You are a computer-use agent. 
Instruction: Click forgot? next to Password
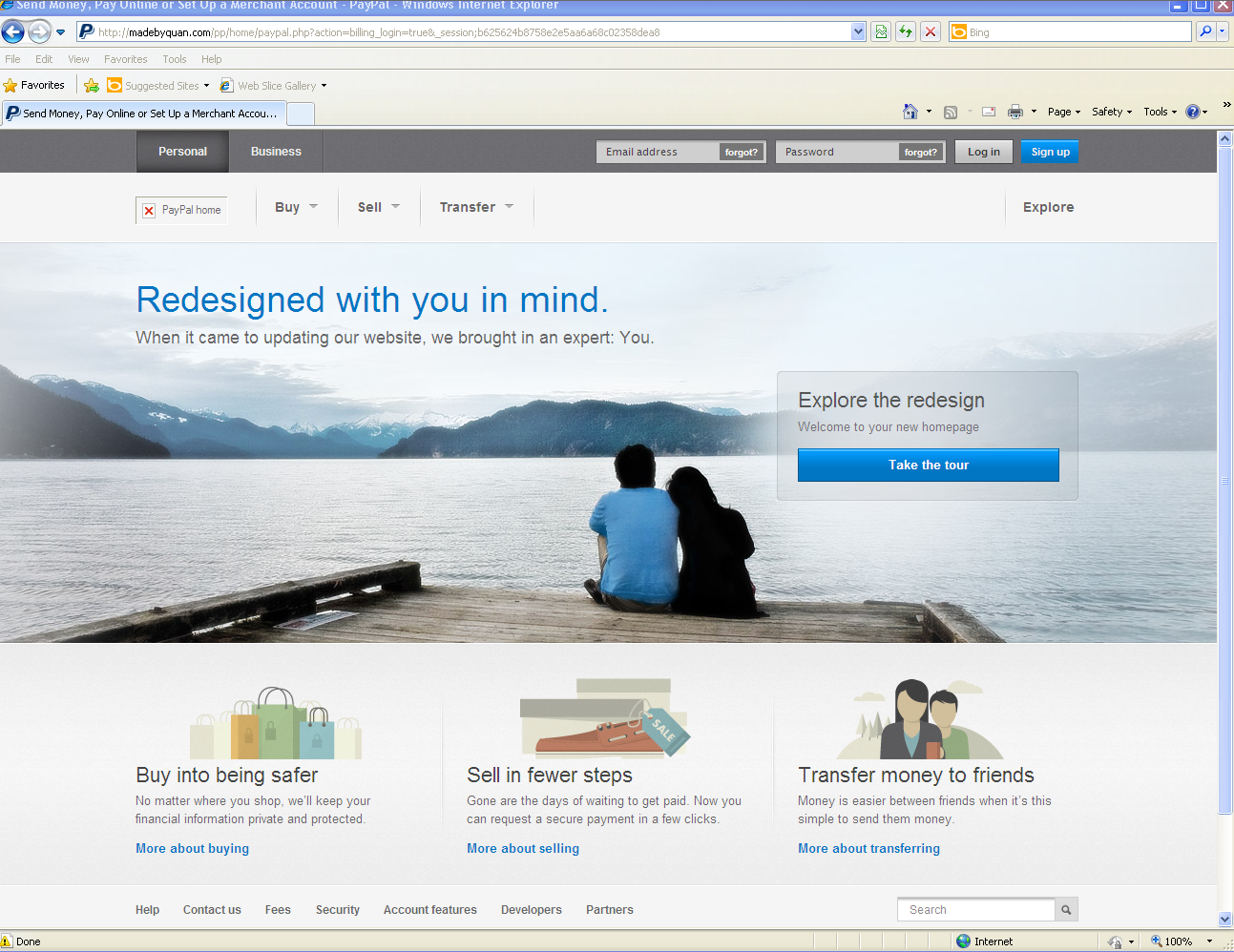point(921,153)
